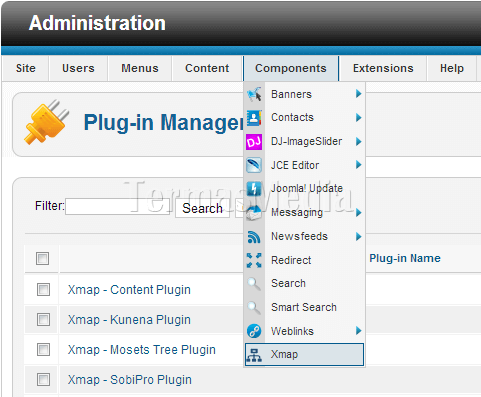Screen dimensions: 481x397
Task: Click the Administration header title
Action: pyautogui.click(x=97, y=23)
